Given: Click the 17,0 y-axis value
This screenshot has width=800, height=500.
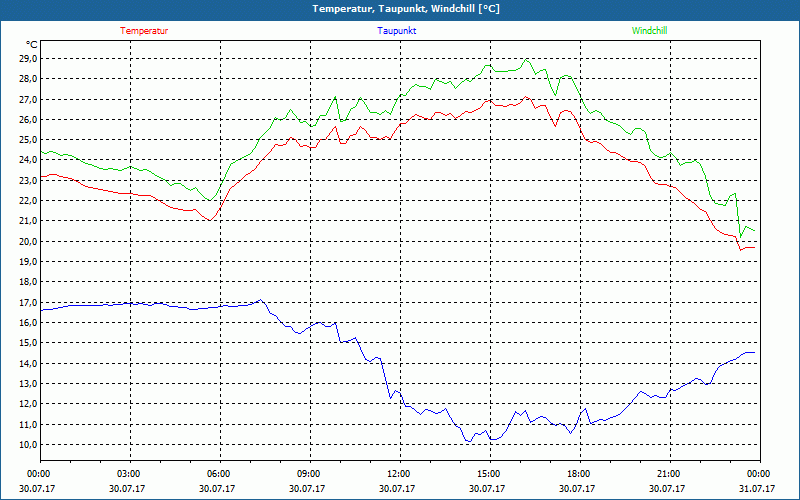Looking at the screenshot, I should [28, 302].
